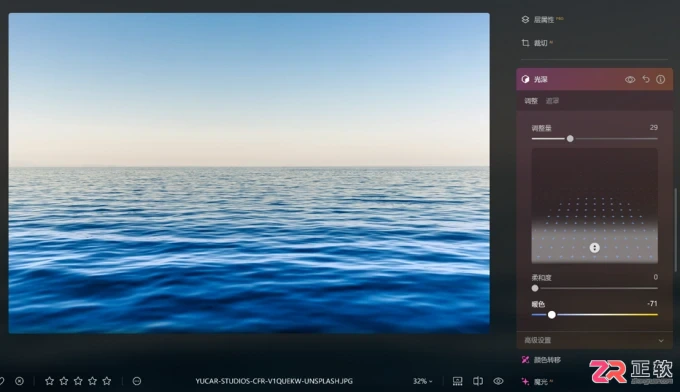Toggle the bottom bar preview eye icon
Screen dimensions: 680x392
coord(498,381)
